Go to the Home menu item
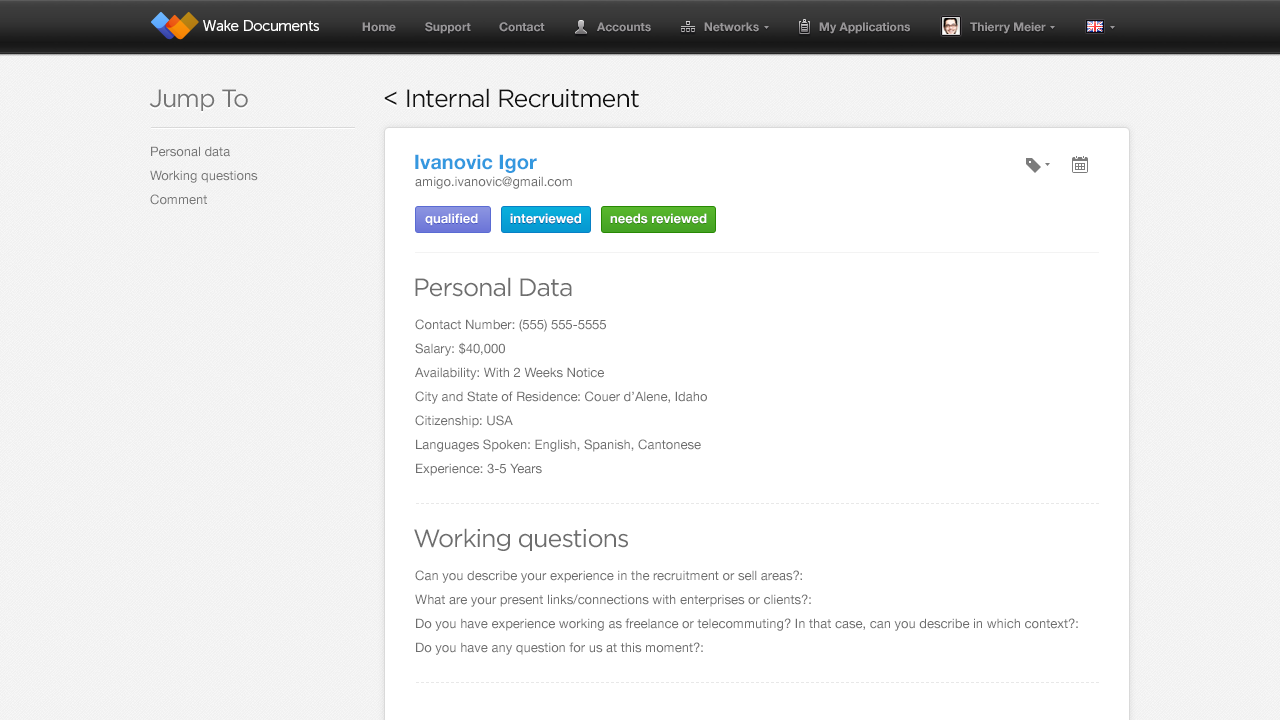This screenshot has height=720, width=1280. coord(379,27)
